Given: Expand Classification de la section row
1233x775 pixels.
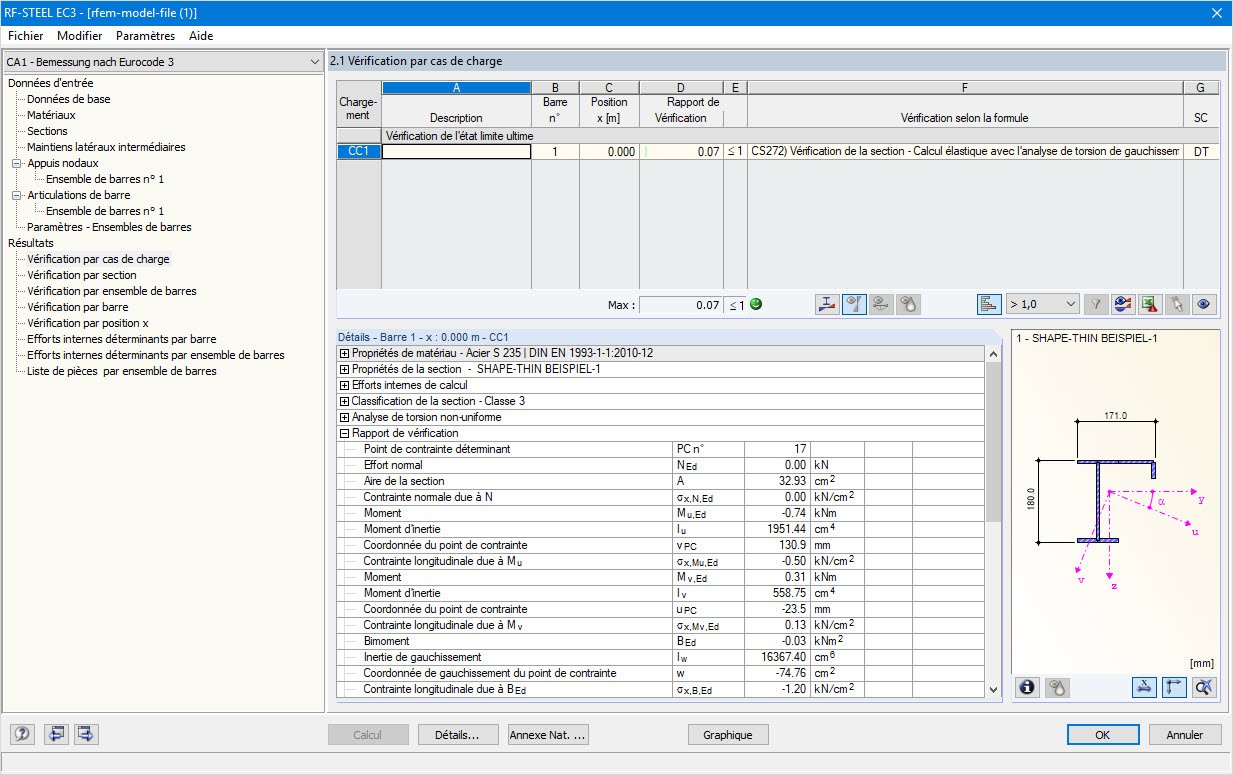Looking at the screenshot, I should (x=345, y=401).
